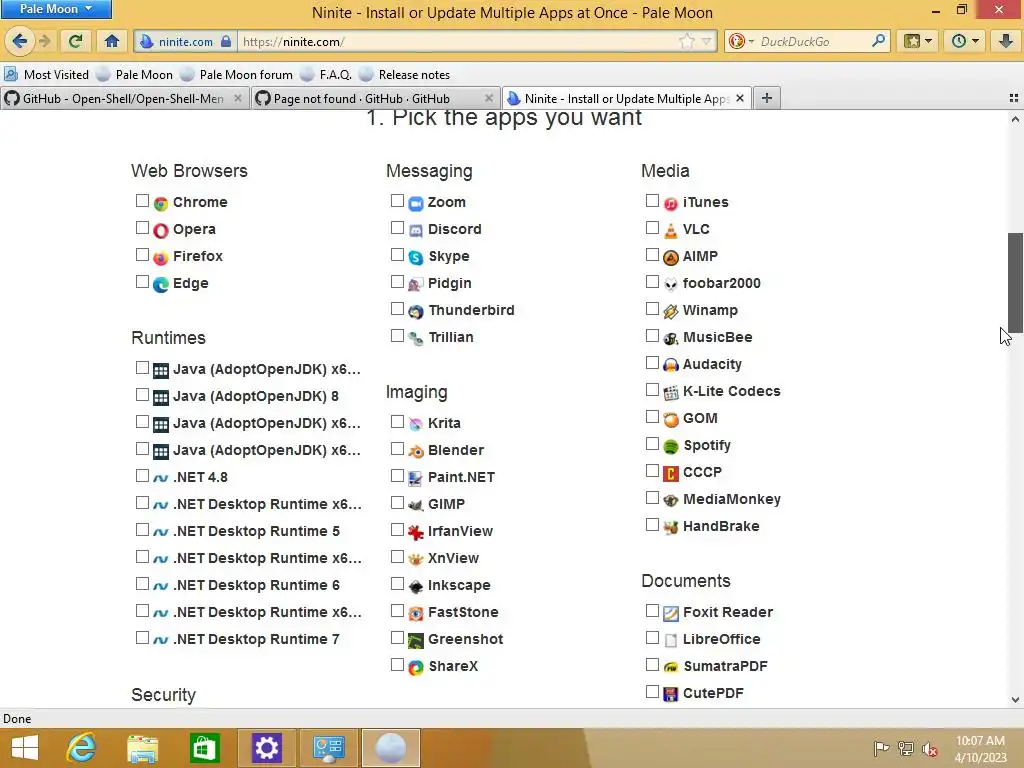Image resolution: width=1024 pixels, height=768 pixels.
Task: Select the LibreOffice checkbox
Action: (x=652, y=637)
